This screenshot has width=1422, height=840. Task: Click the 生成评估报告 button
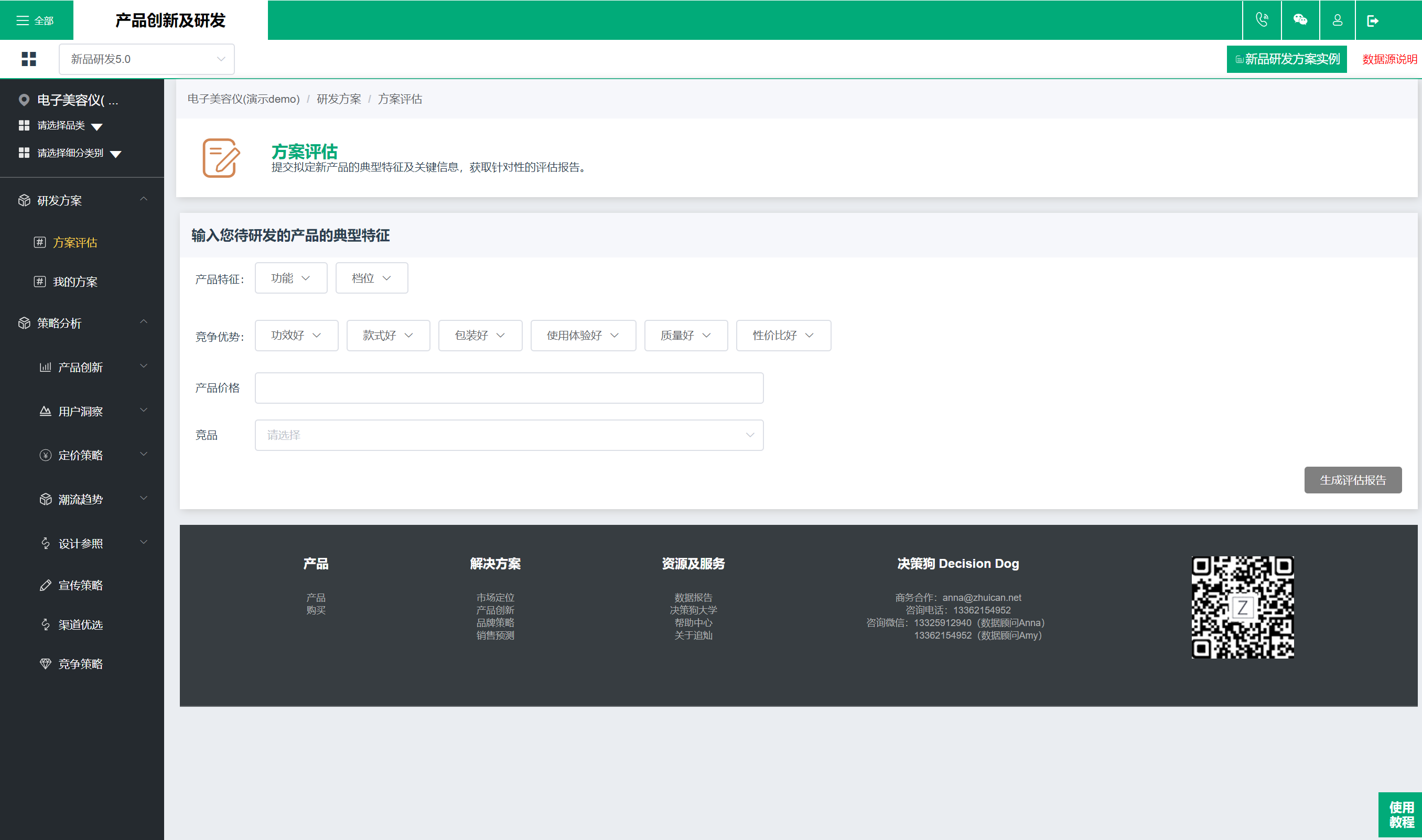click(1352, 480)
